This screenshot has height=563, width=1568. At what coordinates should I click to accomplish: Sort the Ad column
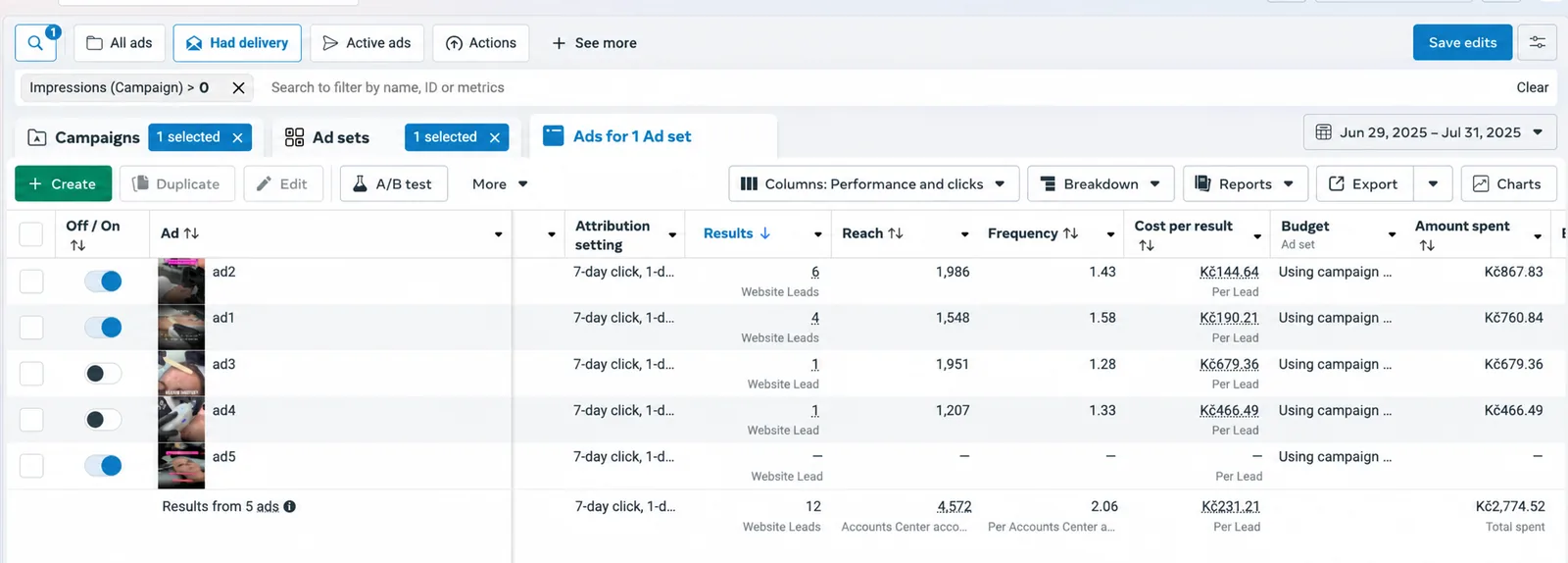(191, 233)
